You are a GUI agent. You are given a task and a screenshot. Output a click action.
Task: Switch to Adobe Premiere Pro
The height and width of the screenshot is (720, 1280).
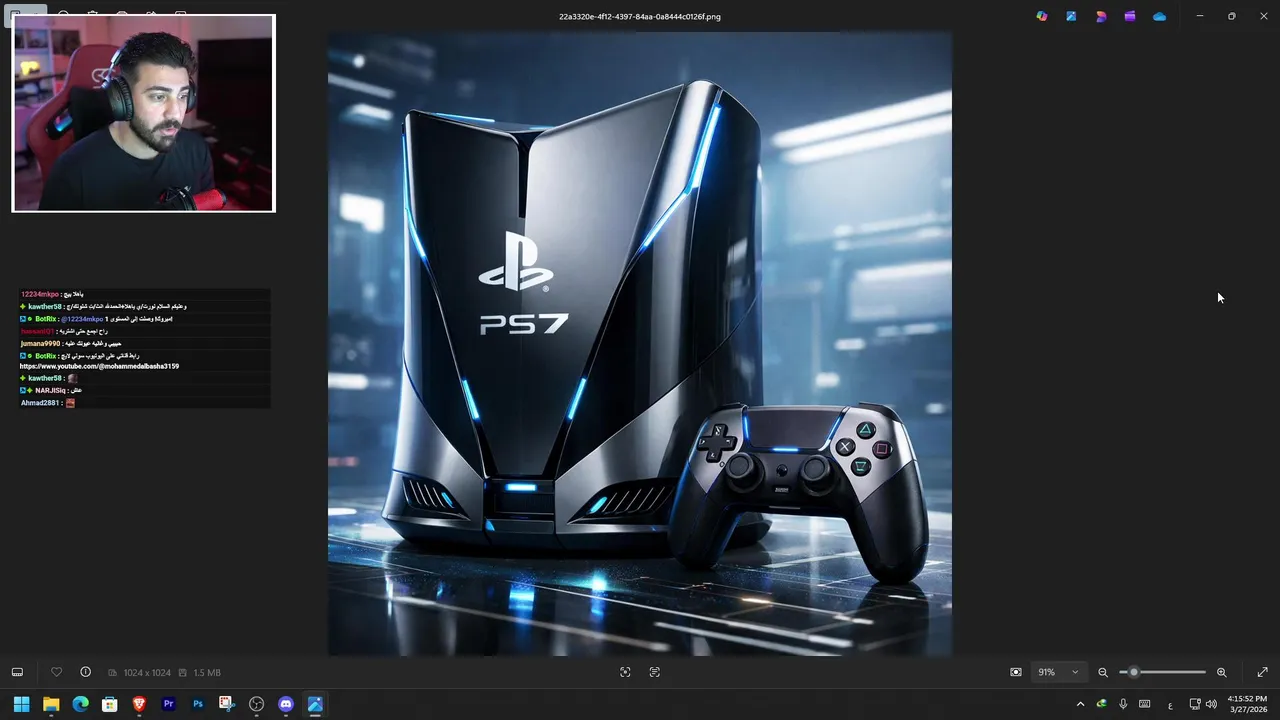[168, 704]
